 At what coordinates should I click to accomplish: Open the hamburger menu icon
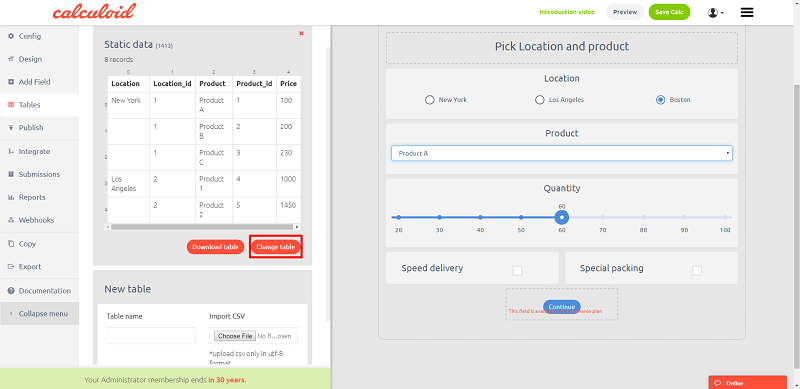coord(747,12)
